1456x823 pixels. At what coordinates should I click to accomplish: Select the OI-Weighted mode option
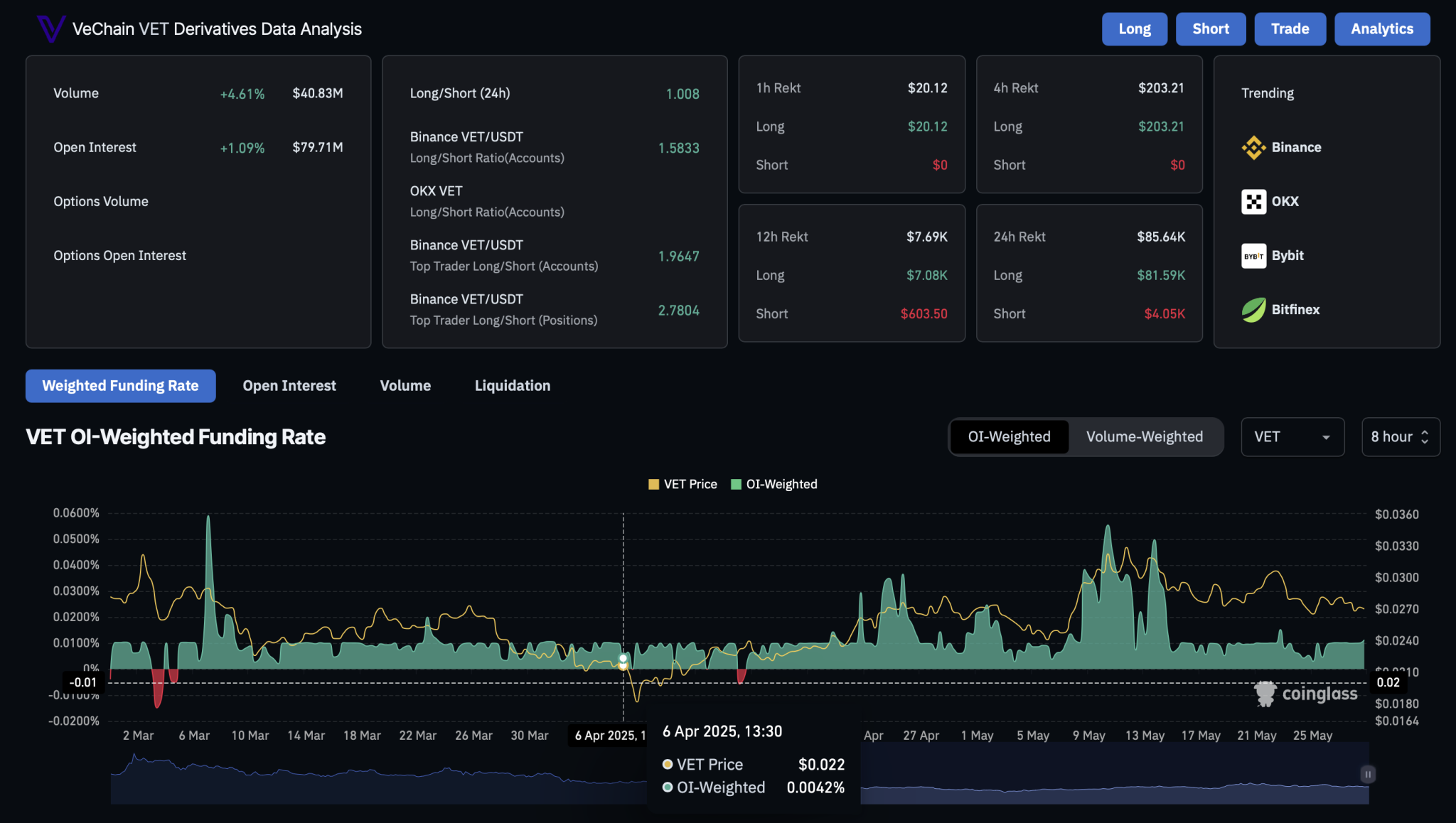[x=1009, y=437]
